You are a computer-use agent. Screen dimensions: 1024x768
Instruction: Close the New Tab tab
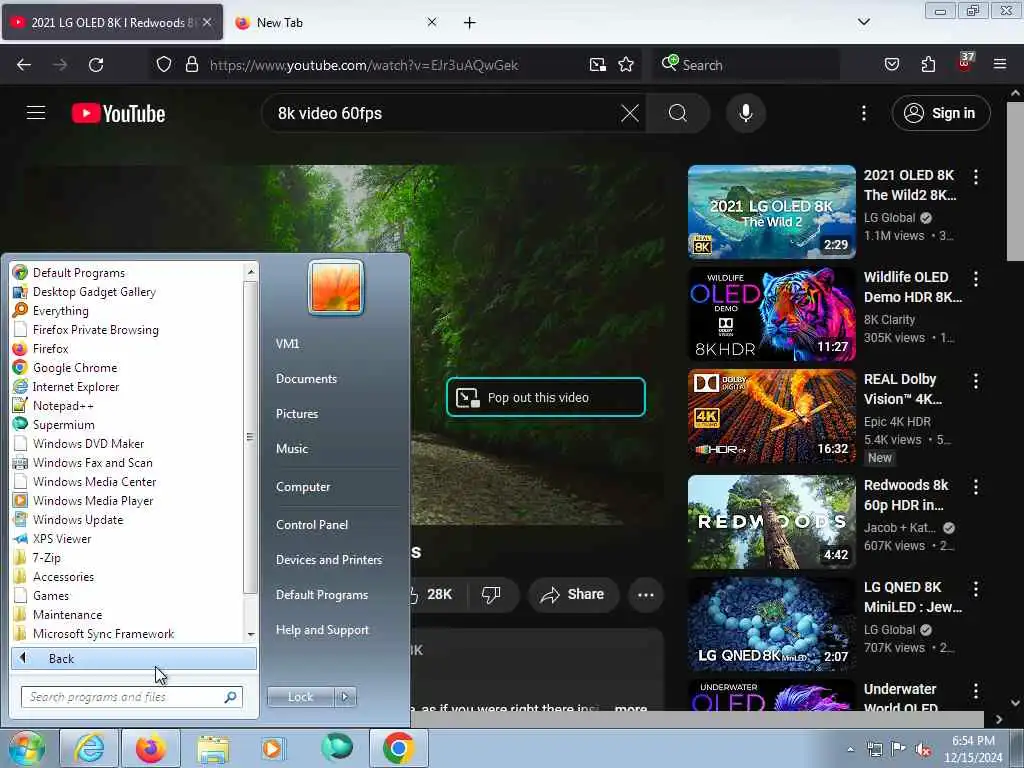click(x=432, y=22)
